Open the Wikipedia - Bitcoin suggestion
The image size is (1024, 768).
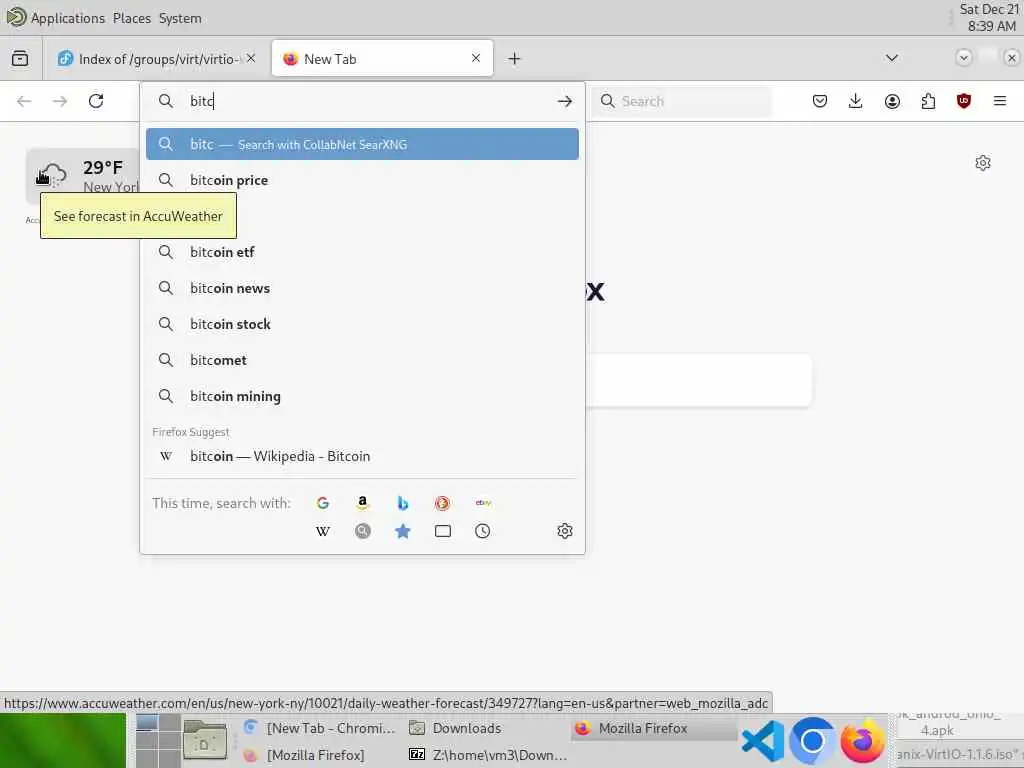tap(362, 456)
